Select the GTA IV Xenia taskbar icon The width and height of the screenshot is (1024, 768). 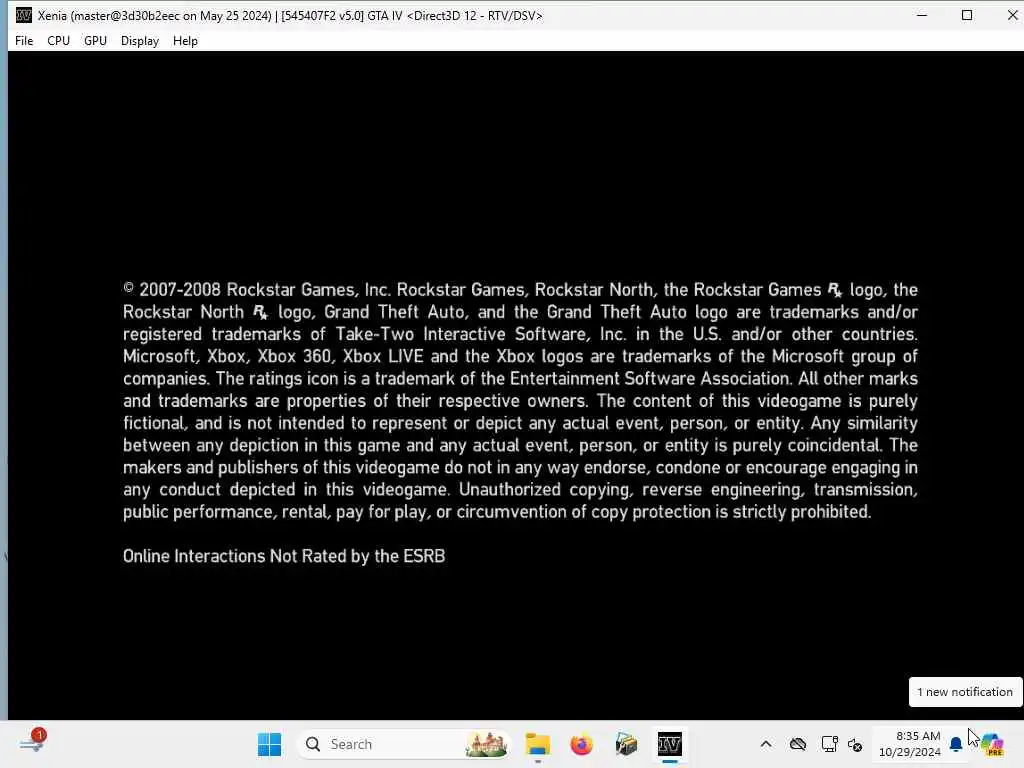[x=669, y=744]
